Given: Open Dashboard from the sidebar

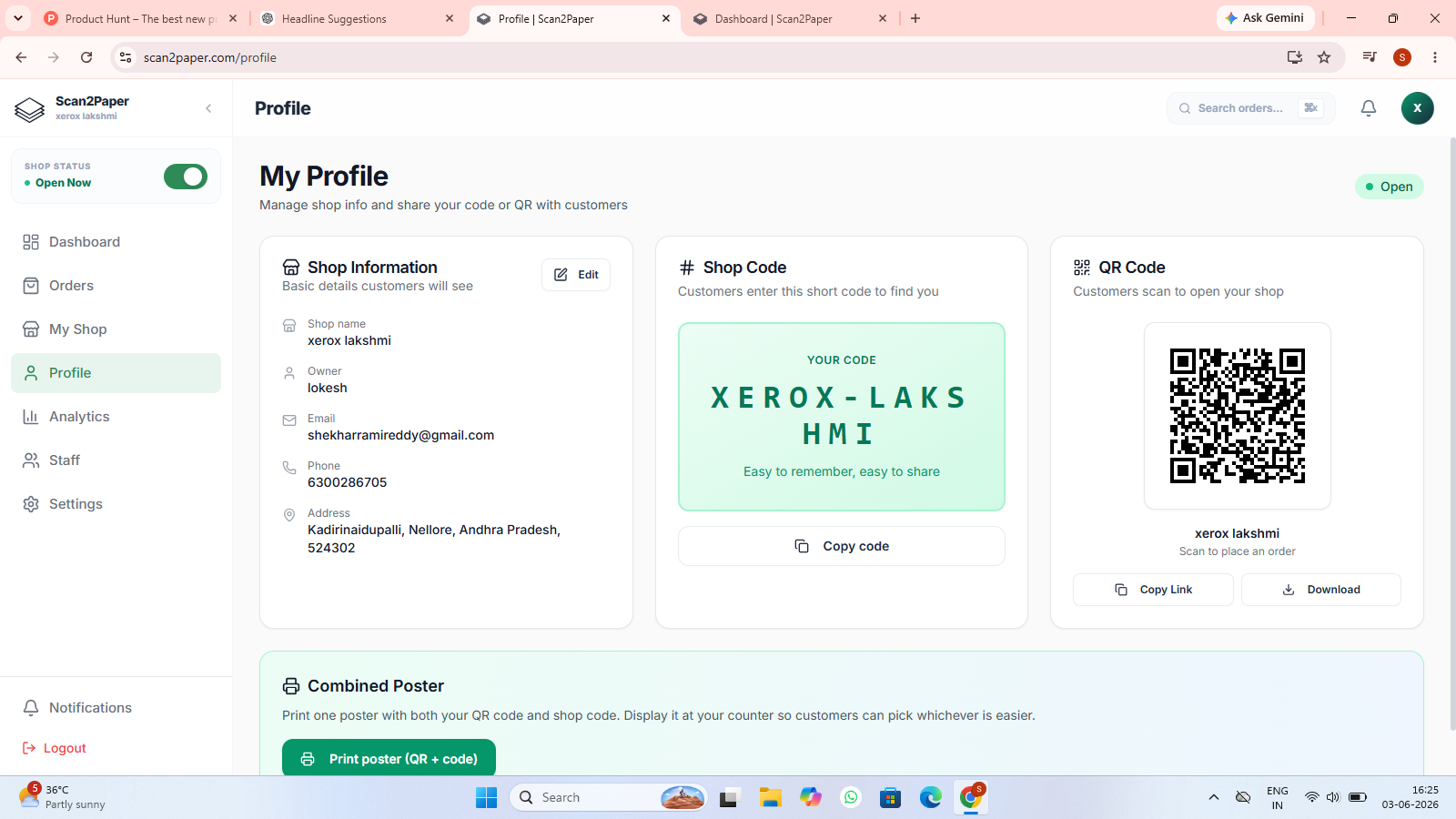Looking at the screenshot, I should pyautogui.click(x=116, y=242).
